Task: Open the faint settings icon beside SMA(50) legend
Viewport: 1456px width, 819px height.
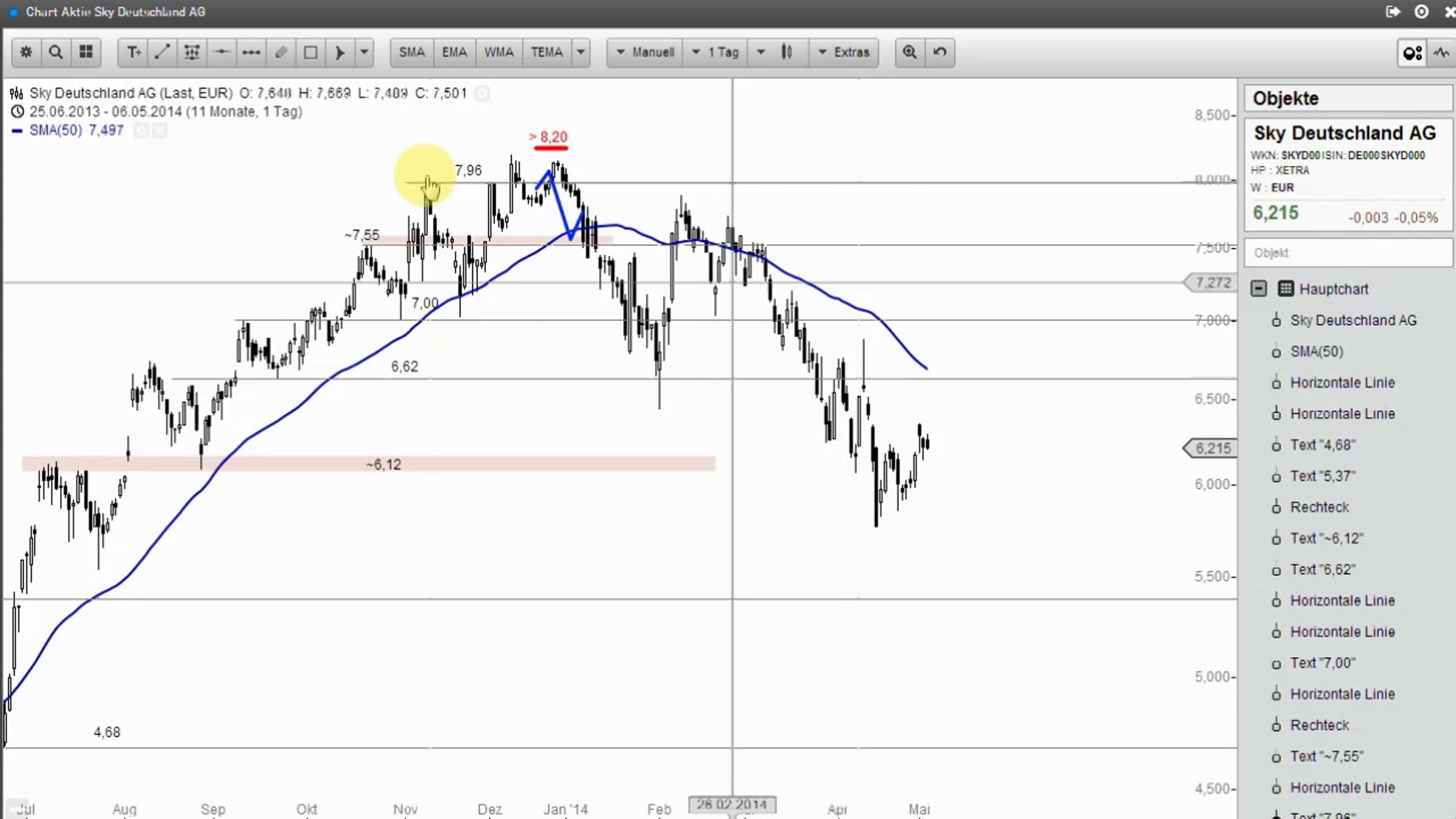Action: (141, 130)
